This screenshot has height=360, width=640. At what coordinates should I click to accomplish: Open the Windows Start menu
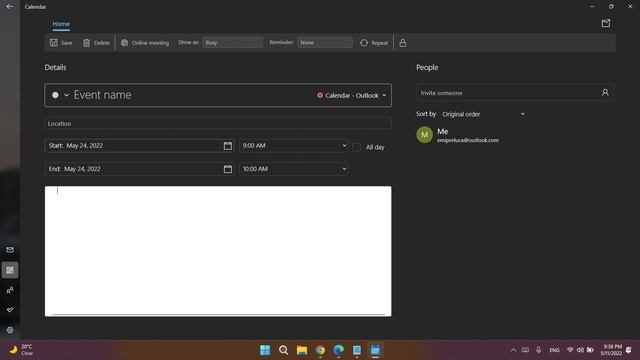tap(265, 350)
